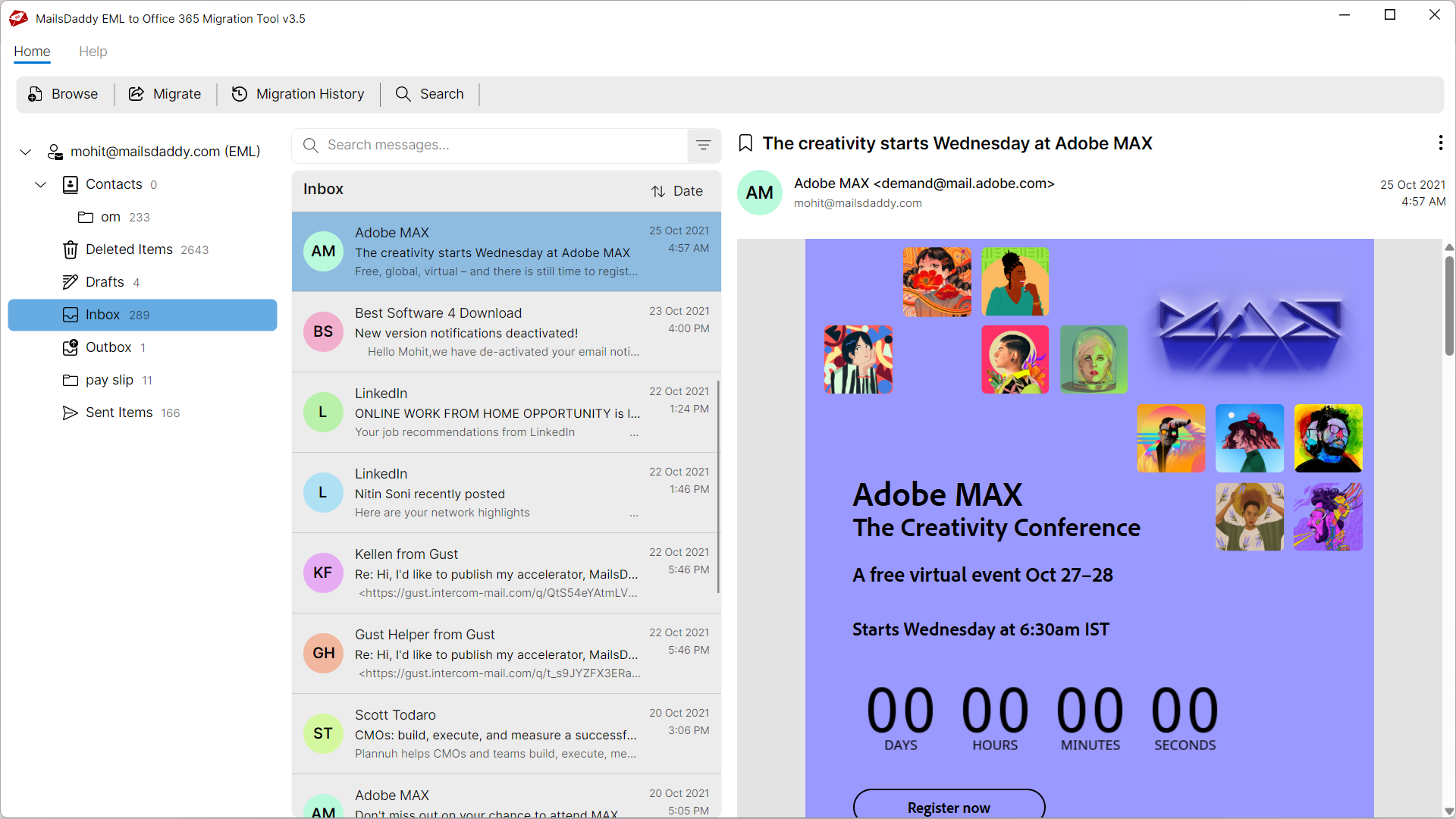The height and width of the screenshot is (819, 1456).
Task: Open the Scott Todaro CMOs email
Action: pos(506,734)
